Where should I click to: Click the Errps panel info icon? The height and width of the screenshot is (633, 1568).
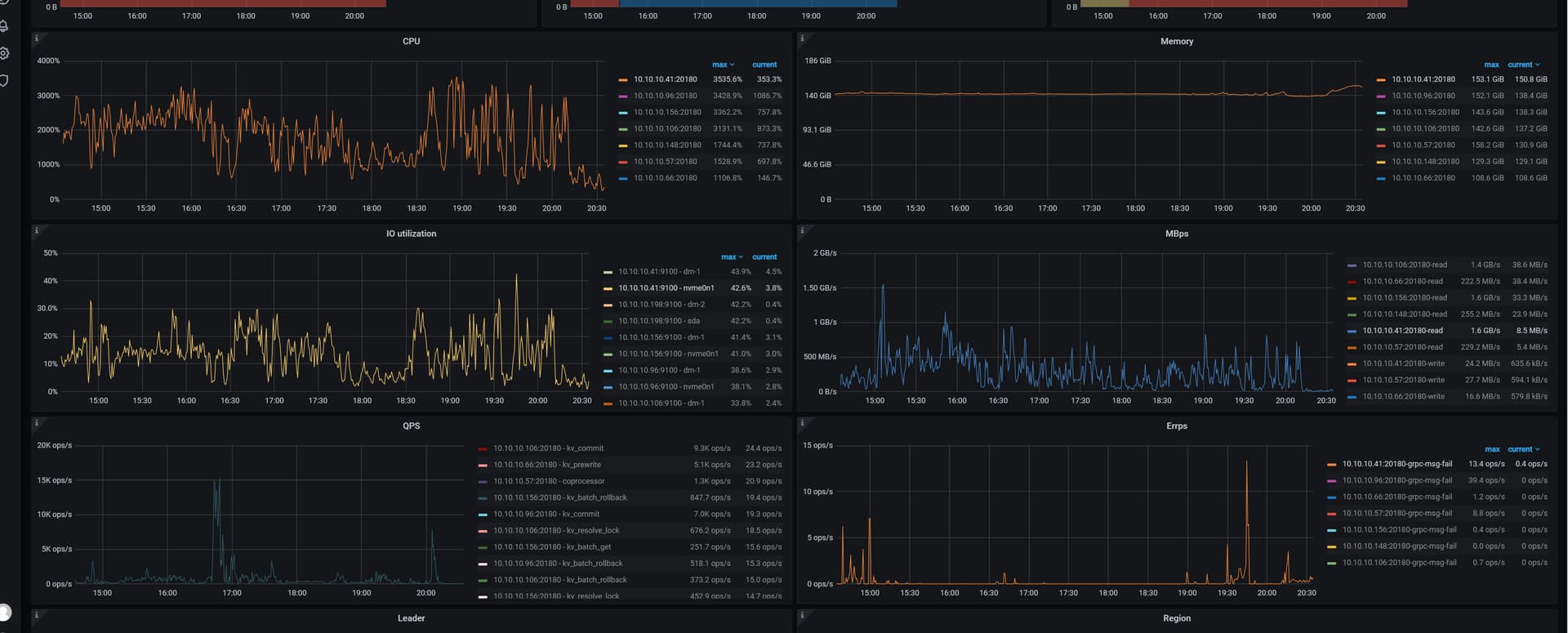point(802,423)
